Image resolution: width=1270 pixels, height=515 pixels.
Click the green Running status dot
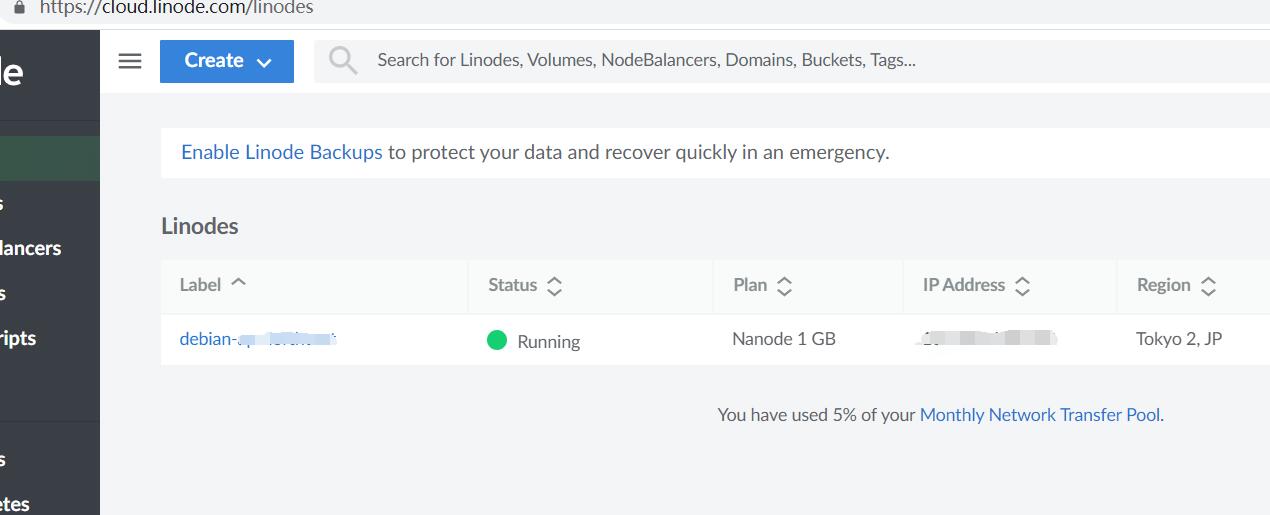497,340
